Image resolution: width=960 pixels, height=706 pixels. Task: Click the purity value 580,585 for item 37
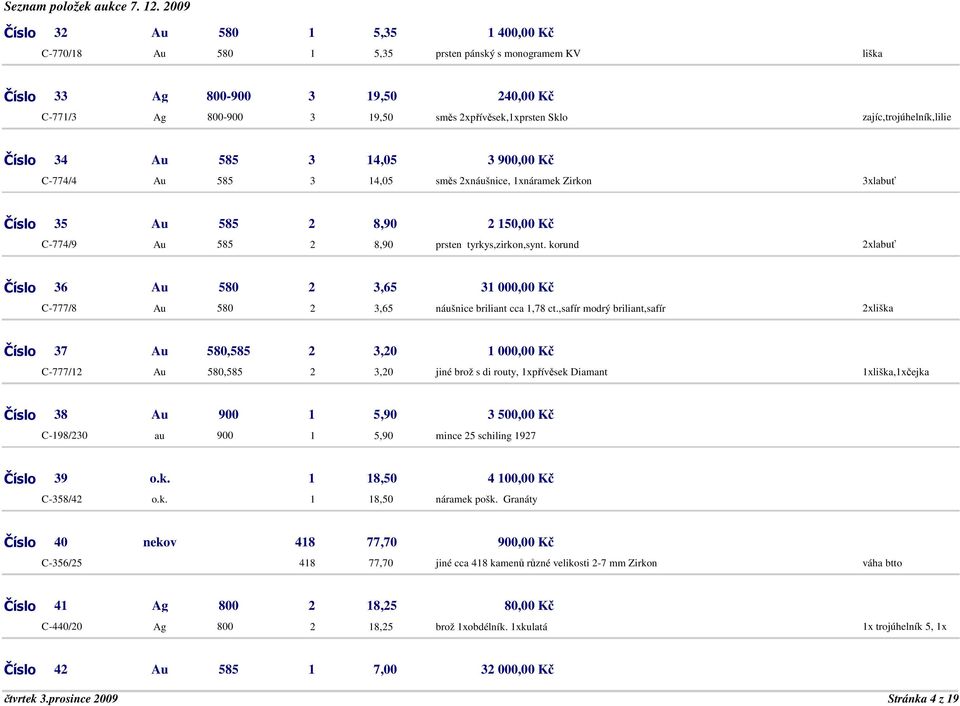click(228, 351)
